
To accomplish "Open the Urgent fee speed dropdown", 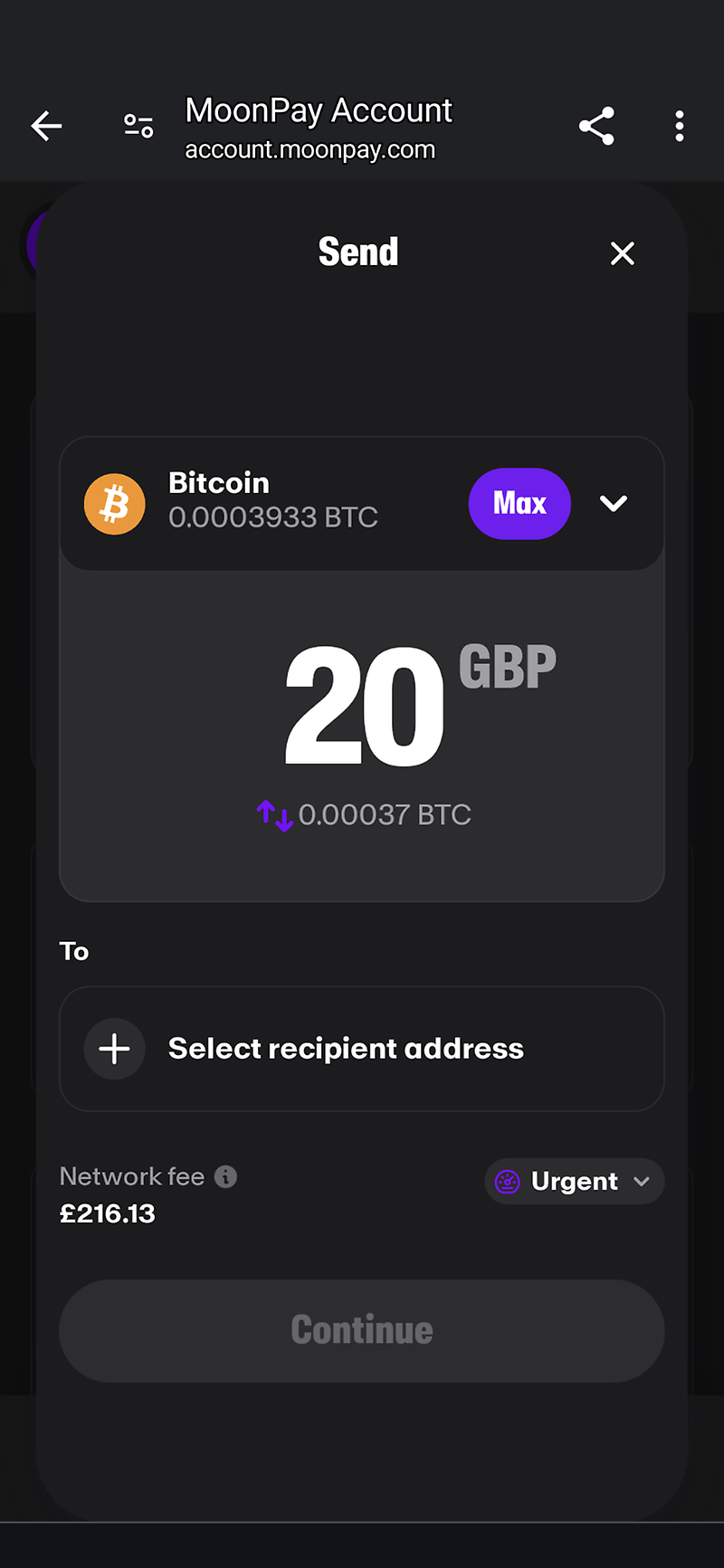I will [575, 1182].
